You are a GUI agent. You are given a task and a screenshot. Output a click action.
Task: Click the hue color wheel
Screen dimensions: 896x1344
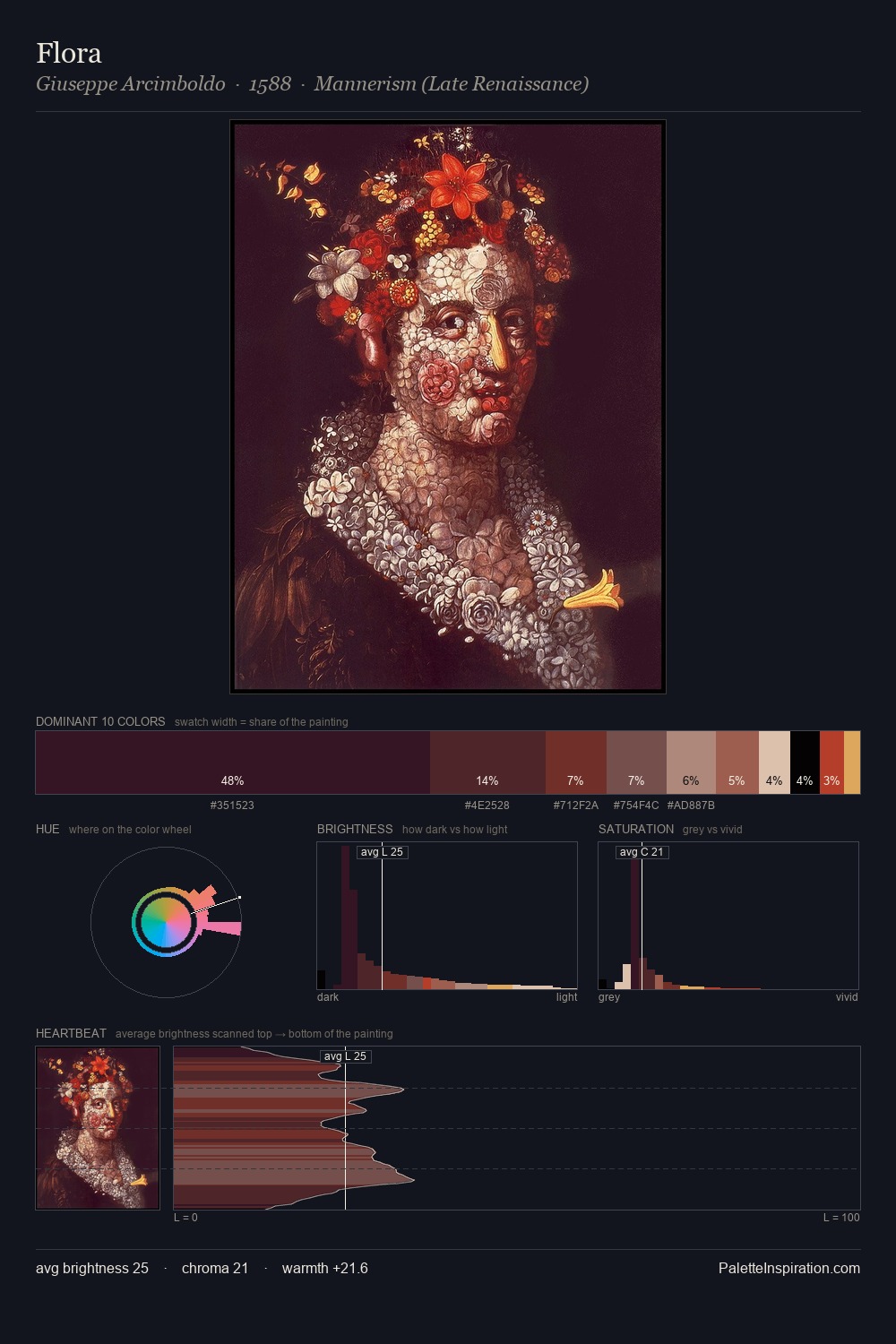click(166, 922)
